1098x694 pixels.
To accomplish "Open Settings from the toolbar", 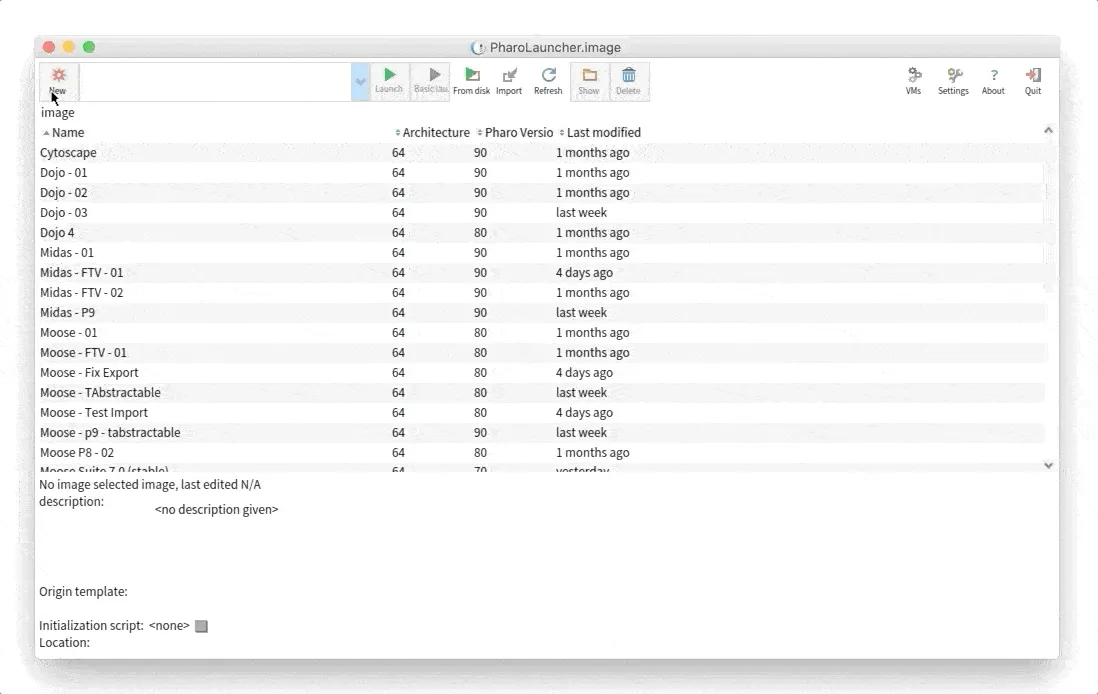I will (x=953, y=81).
